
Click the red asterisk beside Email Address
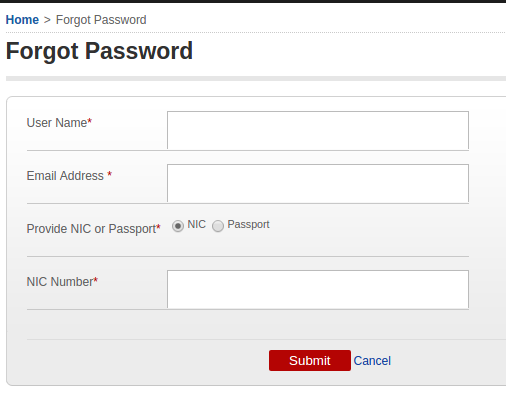(109, 174)
